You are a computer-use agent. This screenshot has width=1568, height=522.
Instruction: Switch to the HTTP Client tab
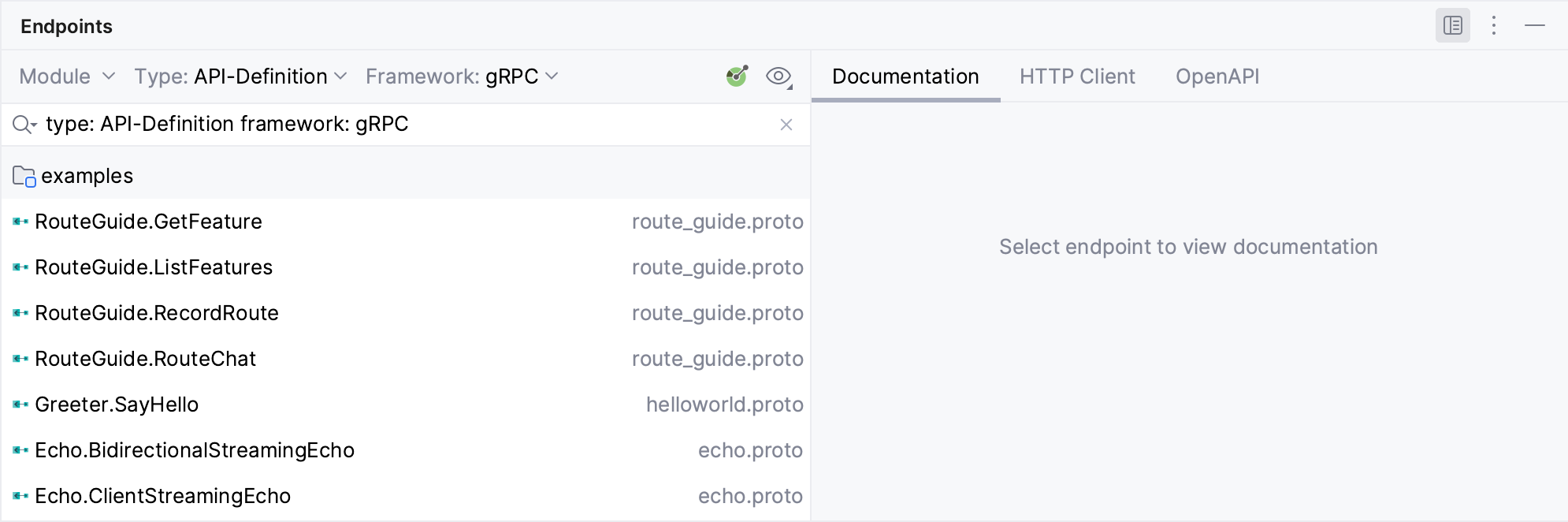tap(1077, 76)
